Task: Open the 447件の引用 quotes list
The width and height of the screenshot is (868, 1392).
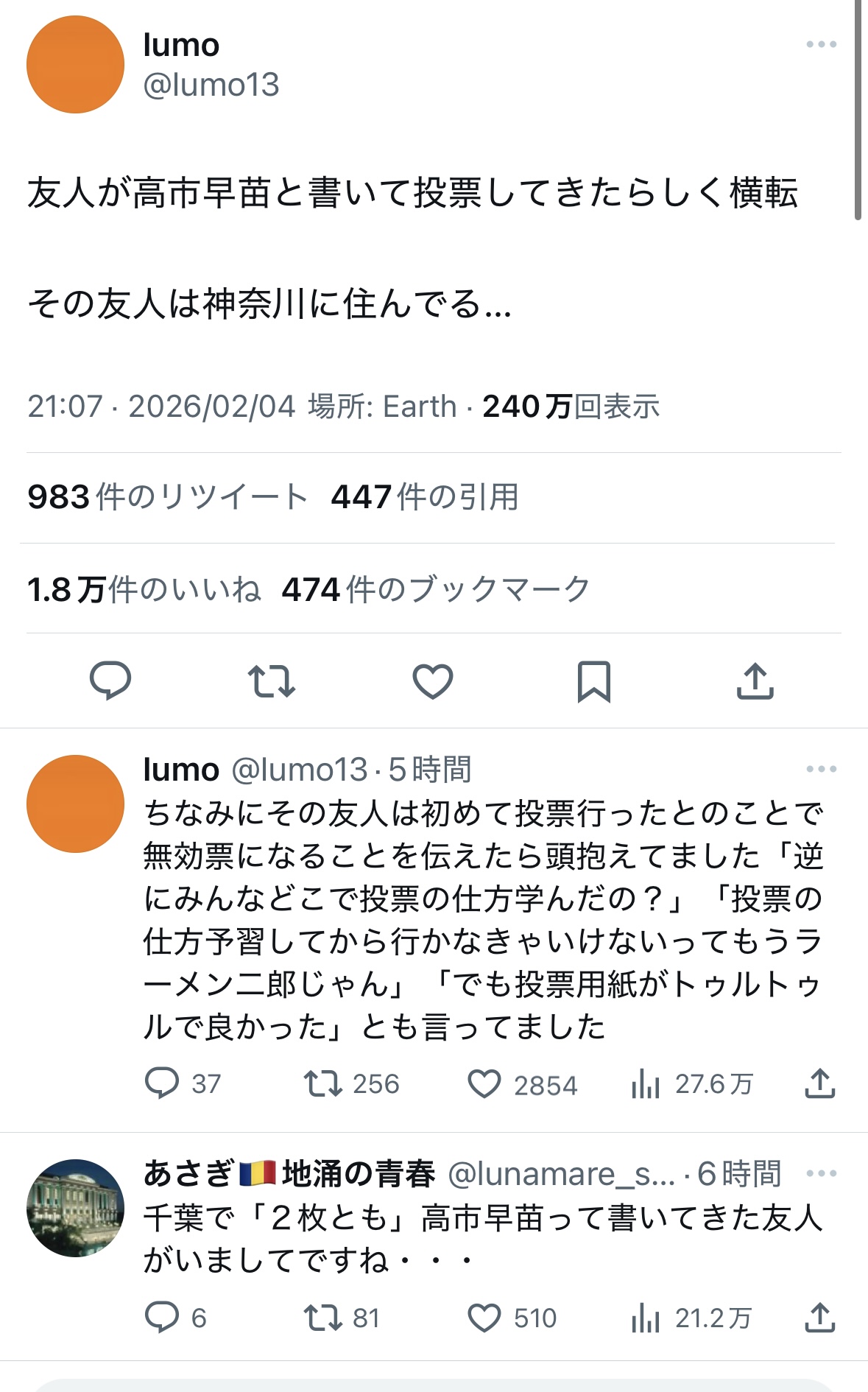Action: [425, 497]
